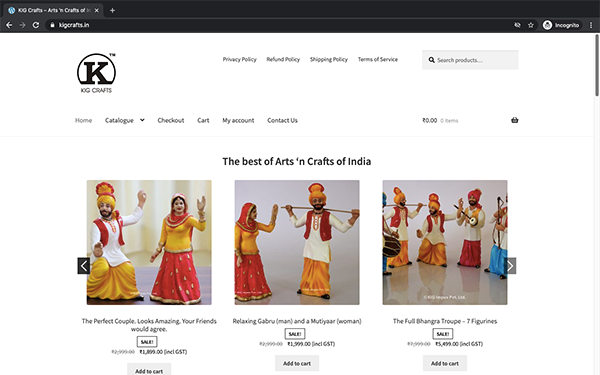
Task: Reload the page with the refresh icon
Action: [x=36, y=25]
